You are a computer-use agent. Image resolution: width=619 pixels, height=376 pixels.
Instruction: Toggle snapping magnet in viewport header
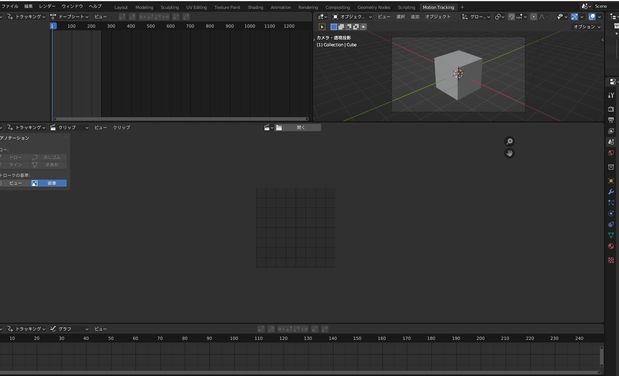click(512, 17)
